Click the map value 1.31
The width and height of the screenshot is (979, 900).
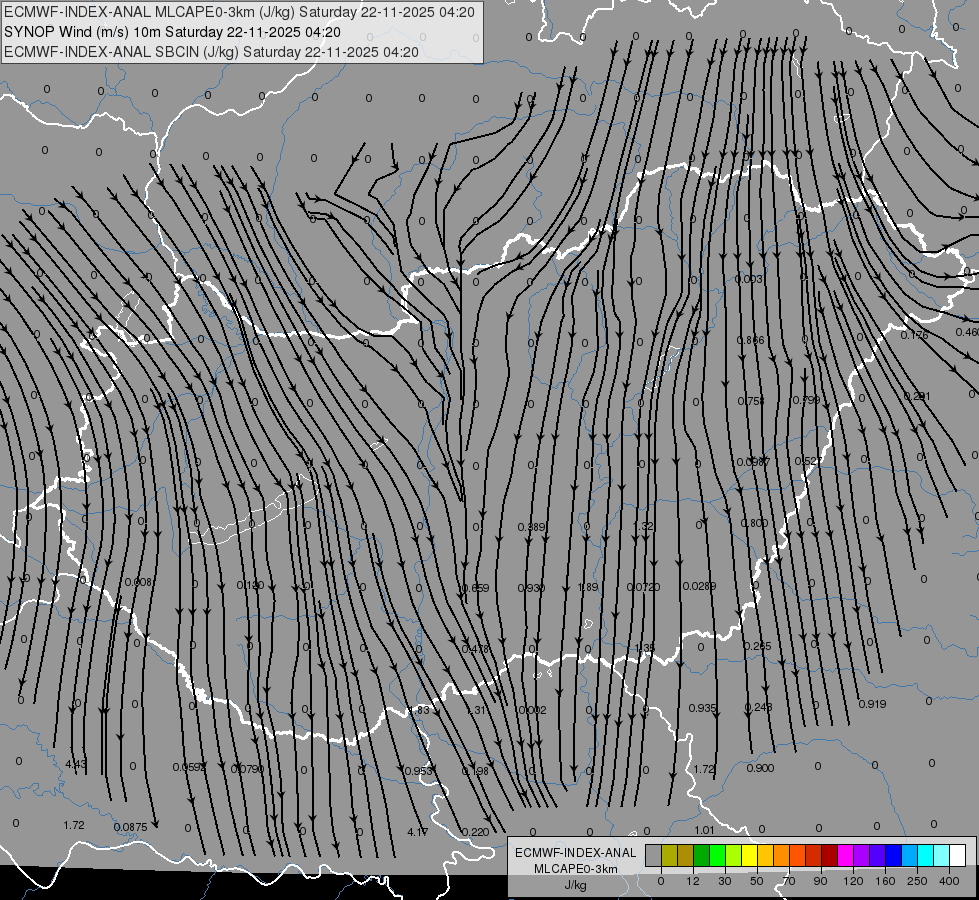coord(476,710)
